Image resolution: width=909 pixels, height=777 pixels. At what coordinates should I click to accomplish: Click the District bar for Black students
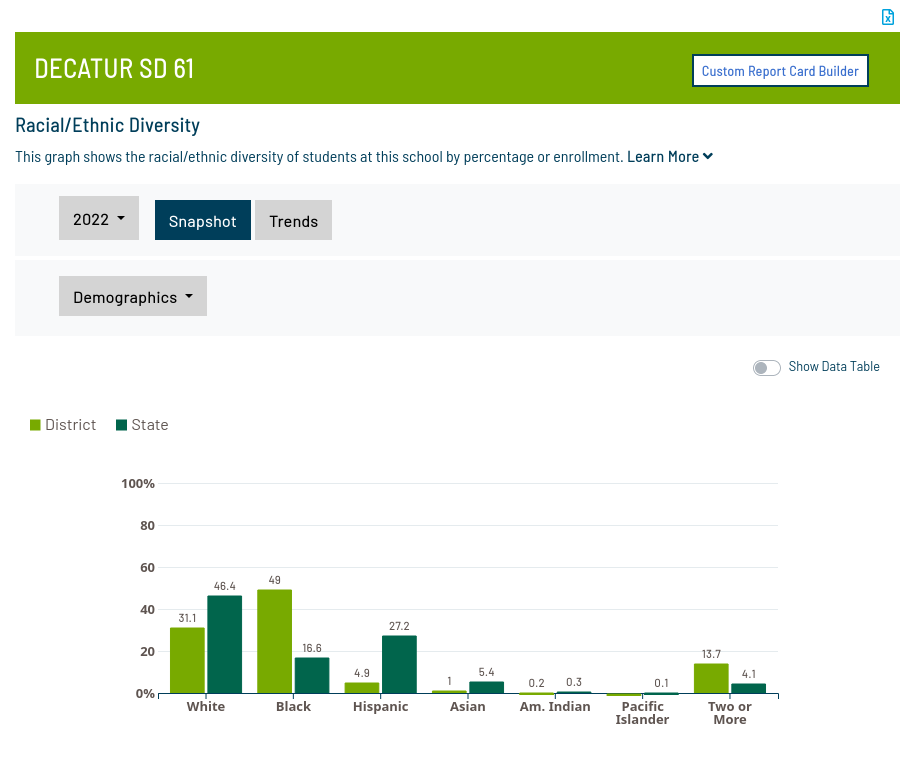tap(274, 641)
